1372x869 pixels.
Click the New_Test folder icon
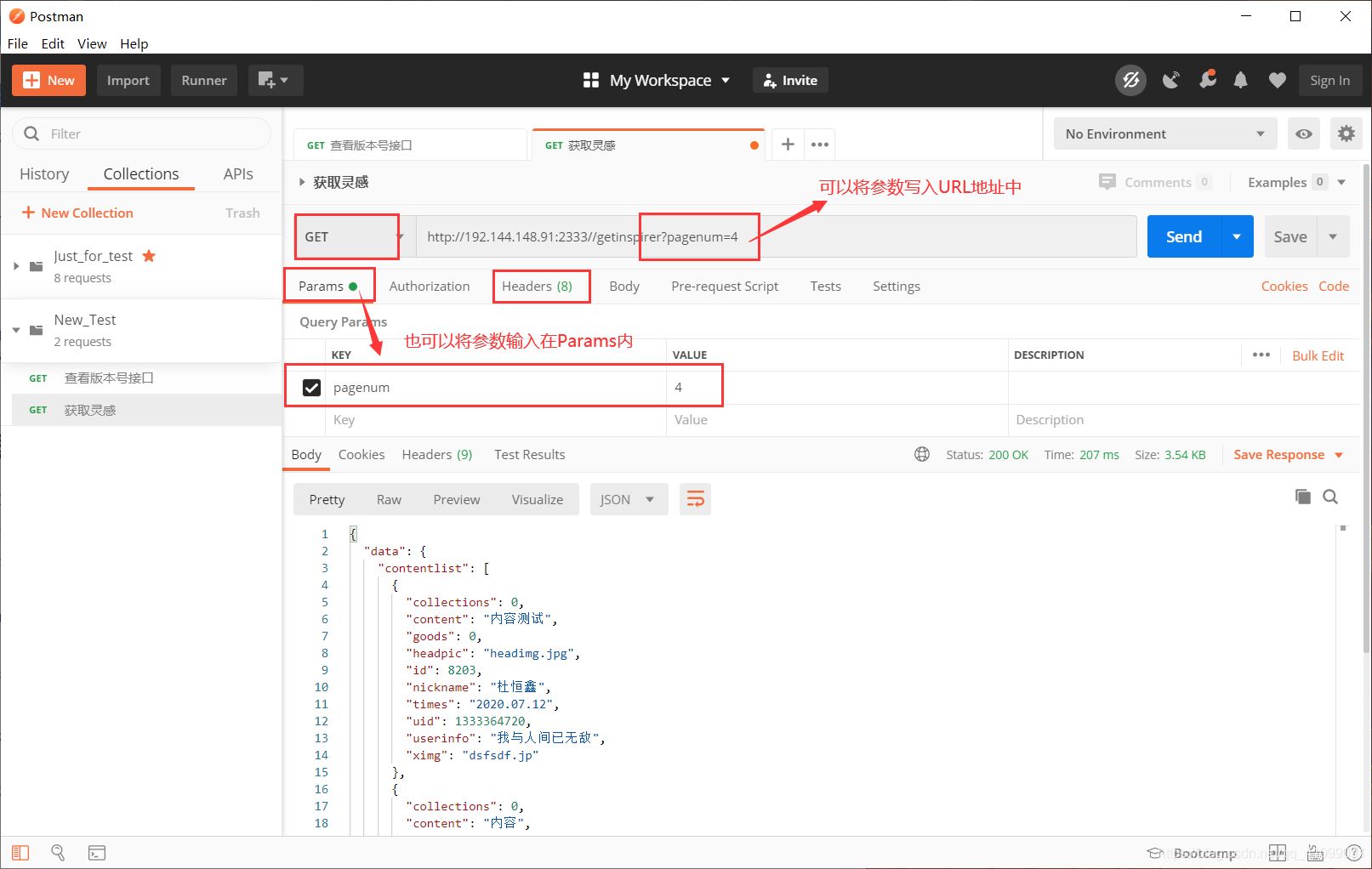pyautogui.click(x=36, y=330)
